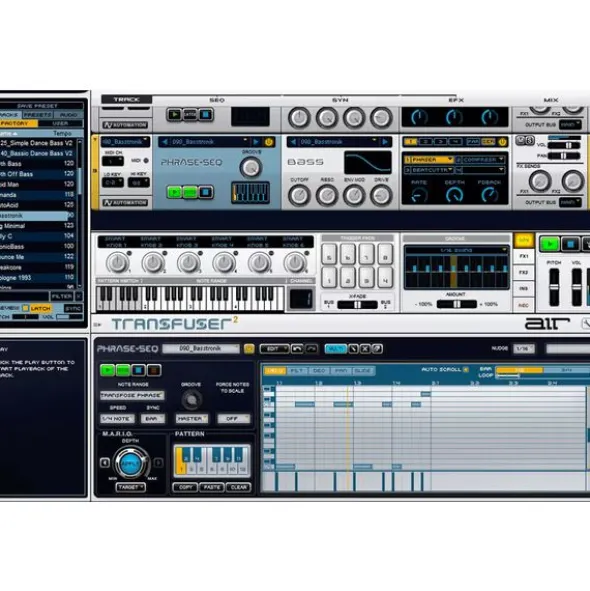The height and width of the screenshot is (591, 590).
Task: Toggle the track mute M button in Mix
Action: click(521, 141)
